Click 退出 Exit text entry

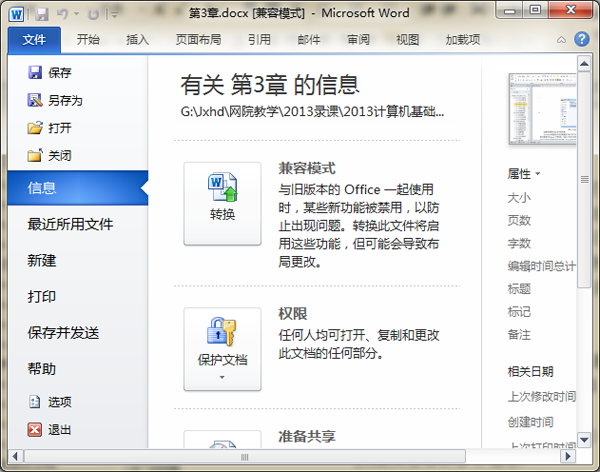pyautogui.click(x=60, y=430)
